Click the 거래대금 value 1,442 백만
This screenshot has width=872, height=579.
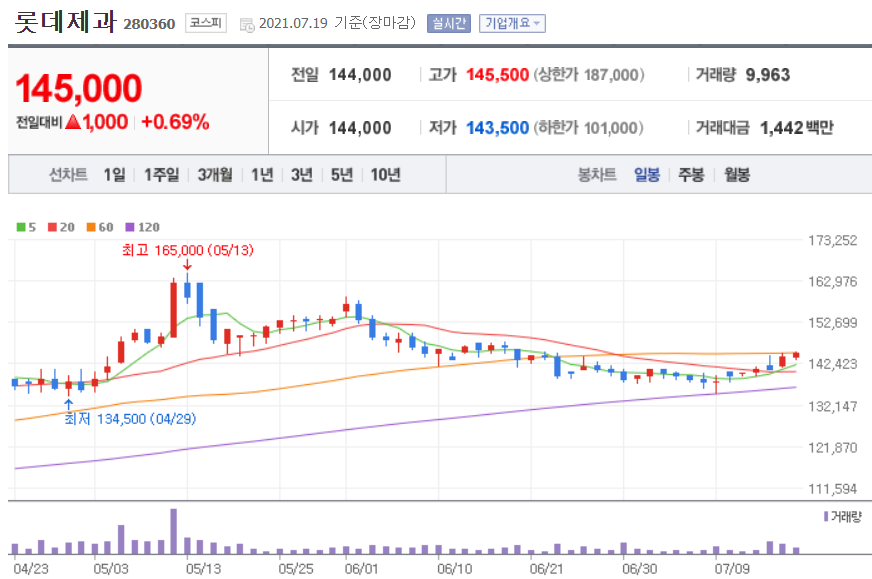tap(796, 128)
